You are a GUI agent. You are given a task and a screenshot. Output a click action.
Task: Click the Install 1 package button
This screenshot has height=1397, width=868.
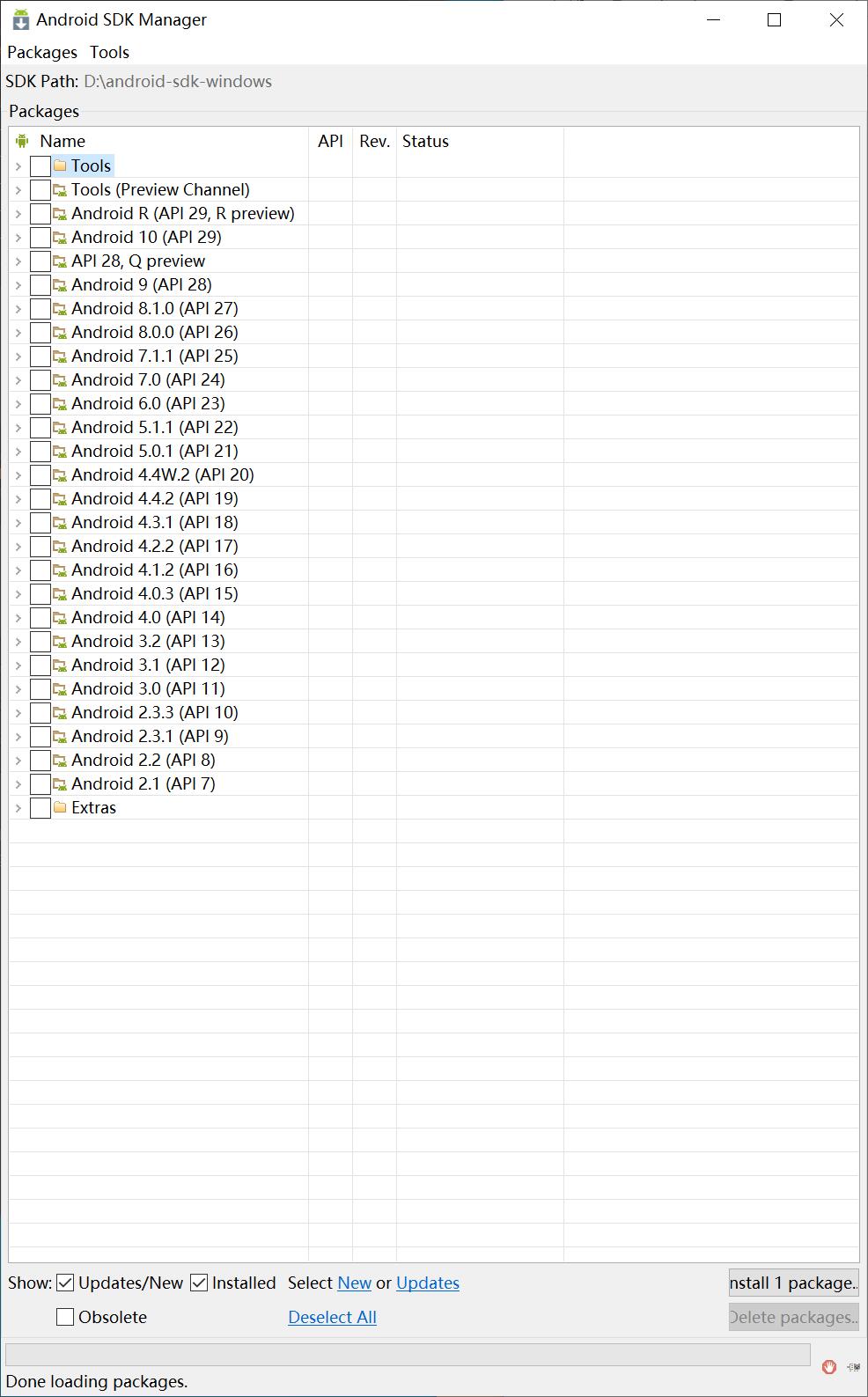794,1283
